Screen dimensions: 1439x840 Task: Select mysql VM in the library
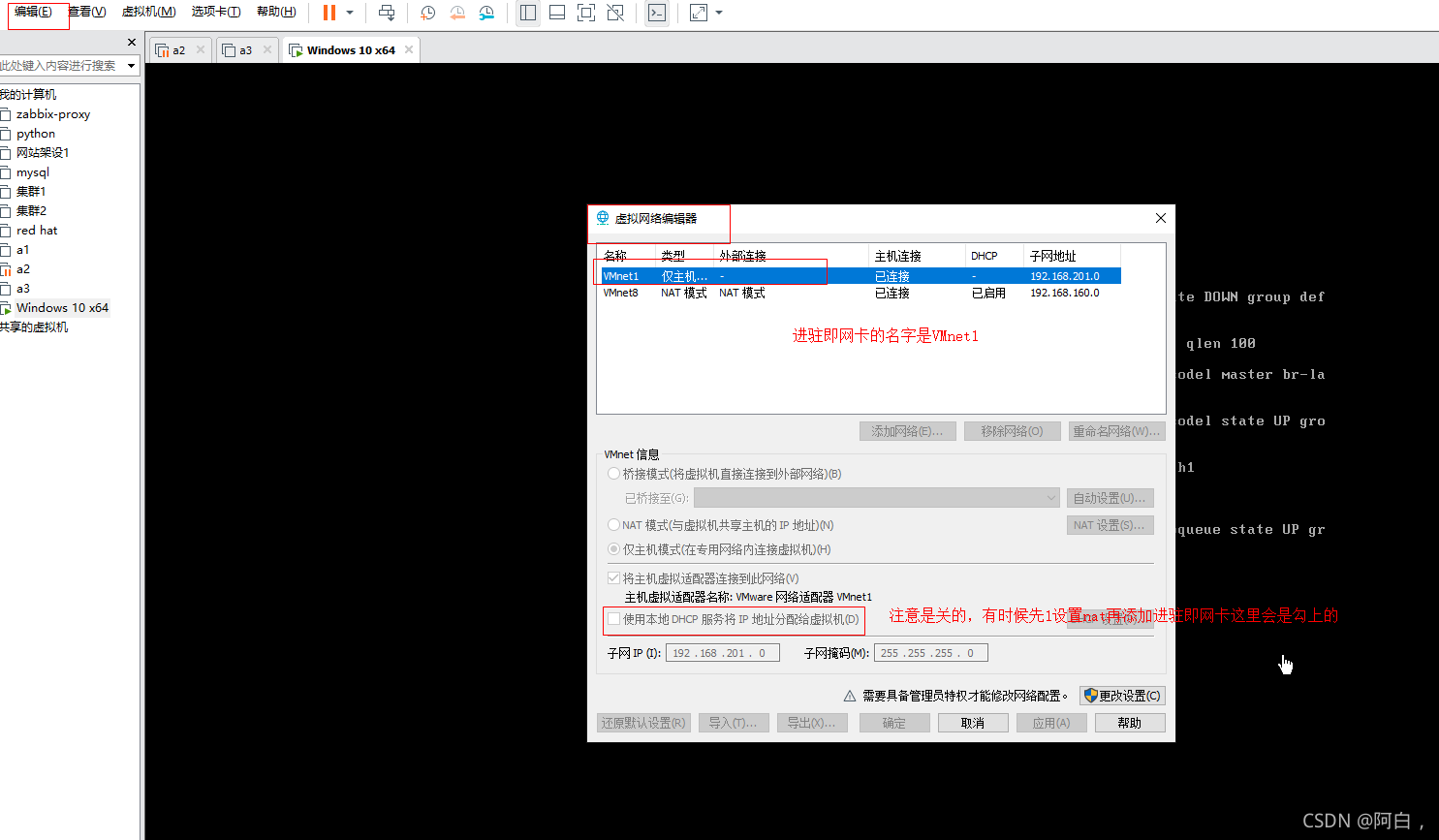click(x=33, y=172)
